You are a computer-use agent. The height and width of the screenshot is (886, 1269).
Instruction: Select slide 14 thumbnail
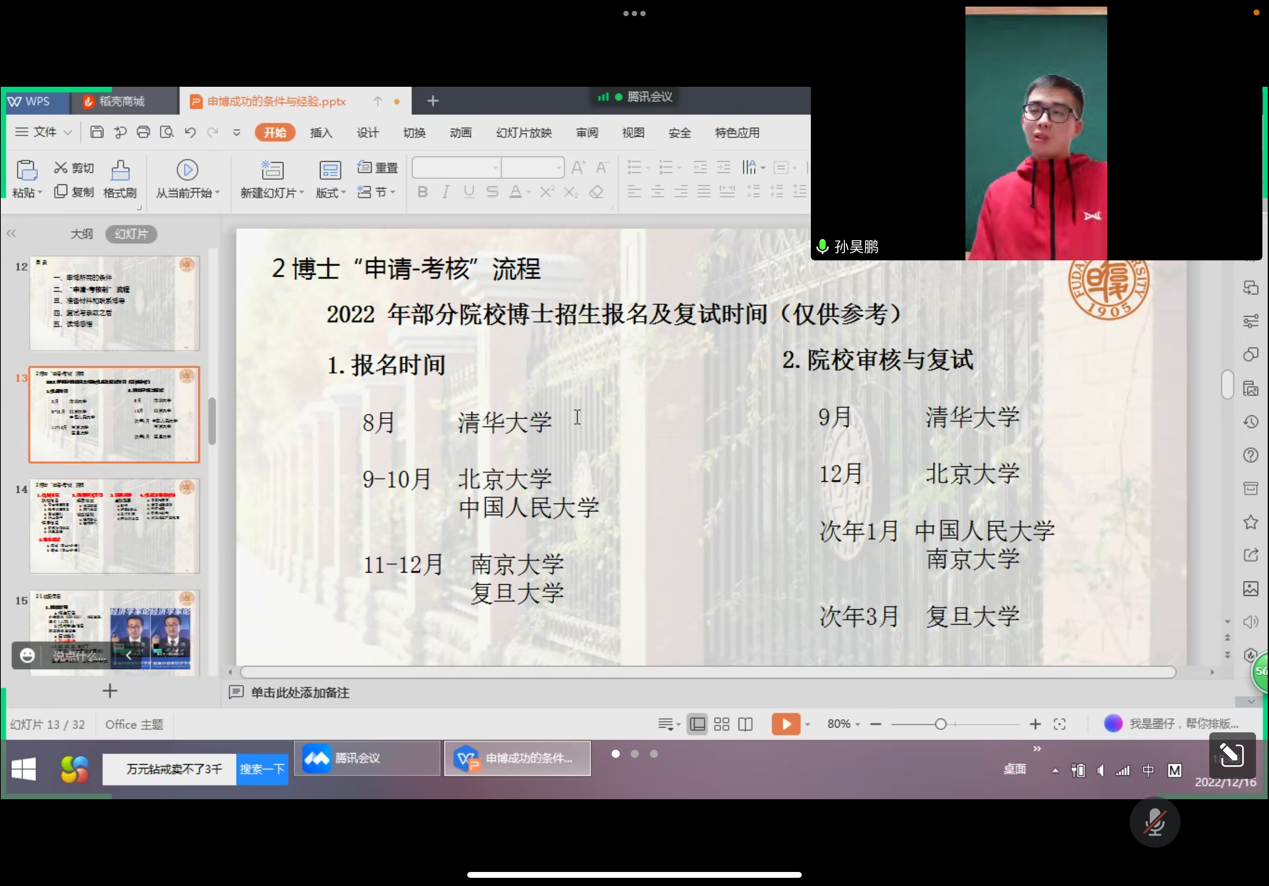[x=114, y=526]
